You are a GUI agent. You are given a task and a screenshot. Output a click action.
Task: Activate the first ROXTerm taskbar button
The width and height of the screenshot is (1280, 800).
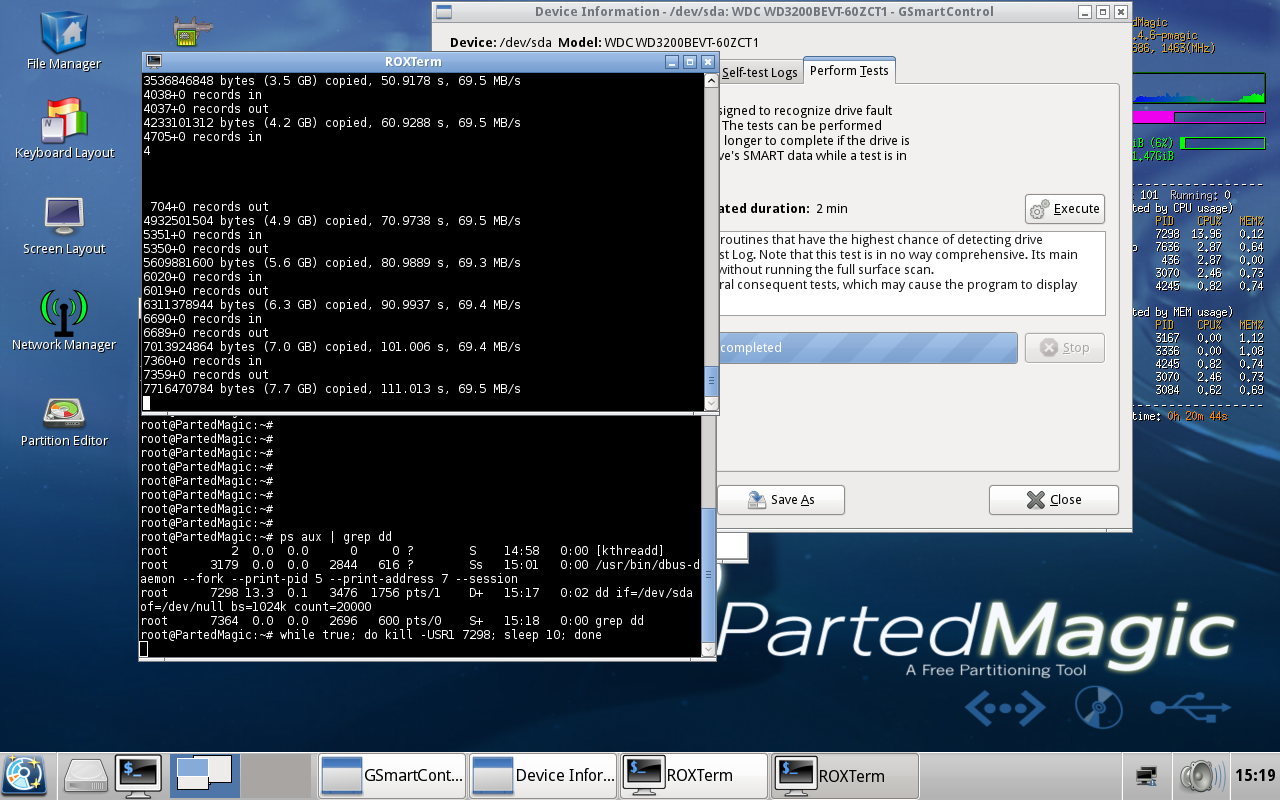pyautogui.click(x=694, y=775)
